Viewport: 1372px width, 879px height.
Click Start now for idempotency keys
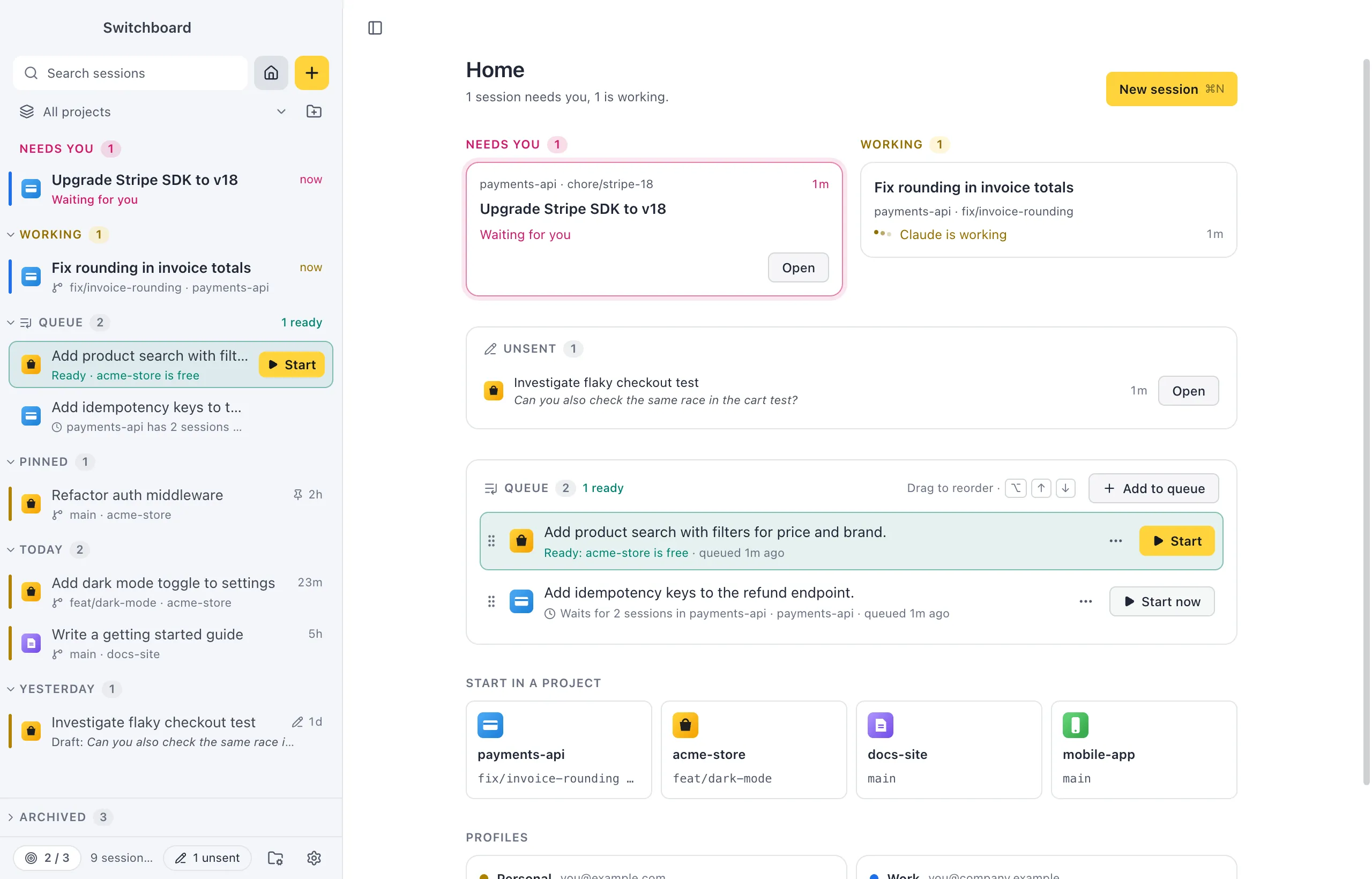point(1161,601)
